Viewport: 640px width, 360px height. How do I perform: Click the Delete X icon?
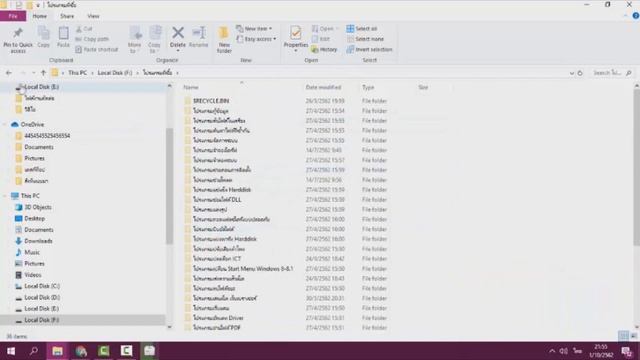pos(178,33)
